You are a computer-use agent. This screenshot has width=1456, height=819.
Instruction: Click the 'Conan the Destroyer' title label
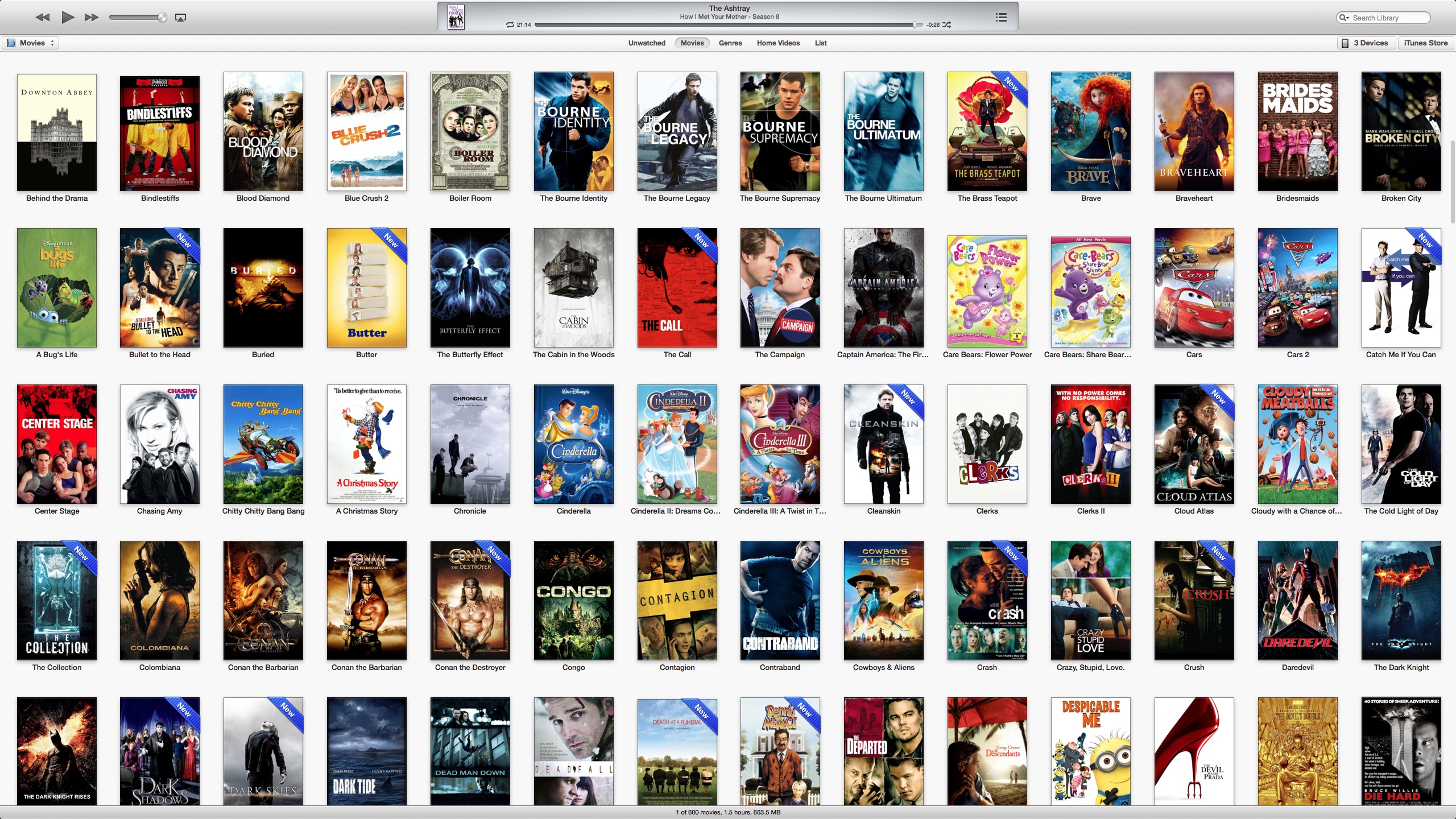470,667
